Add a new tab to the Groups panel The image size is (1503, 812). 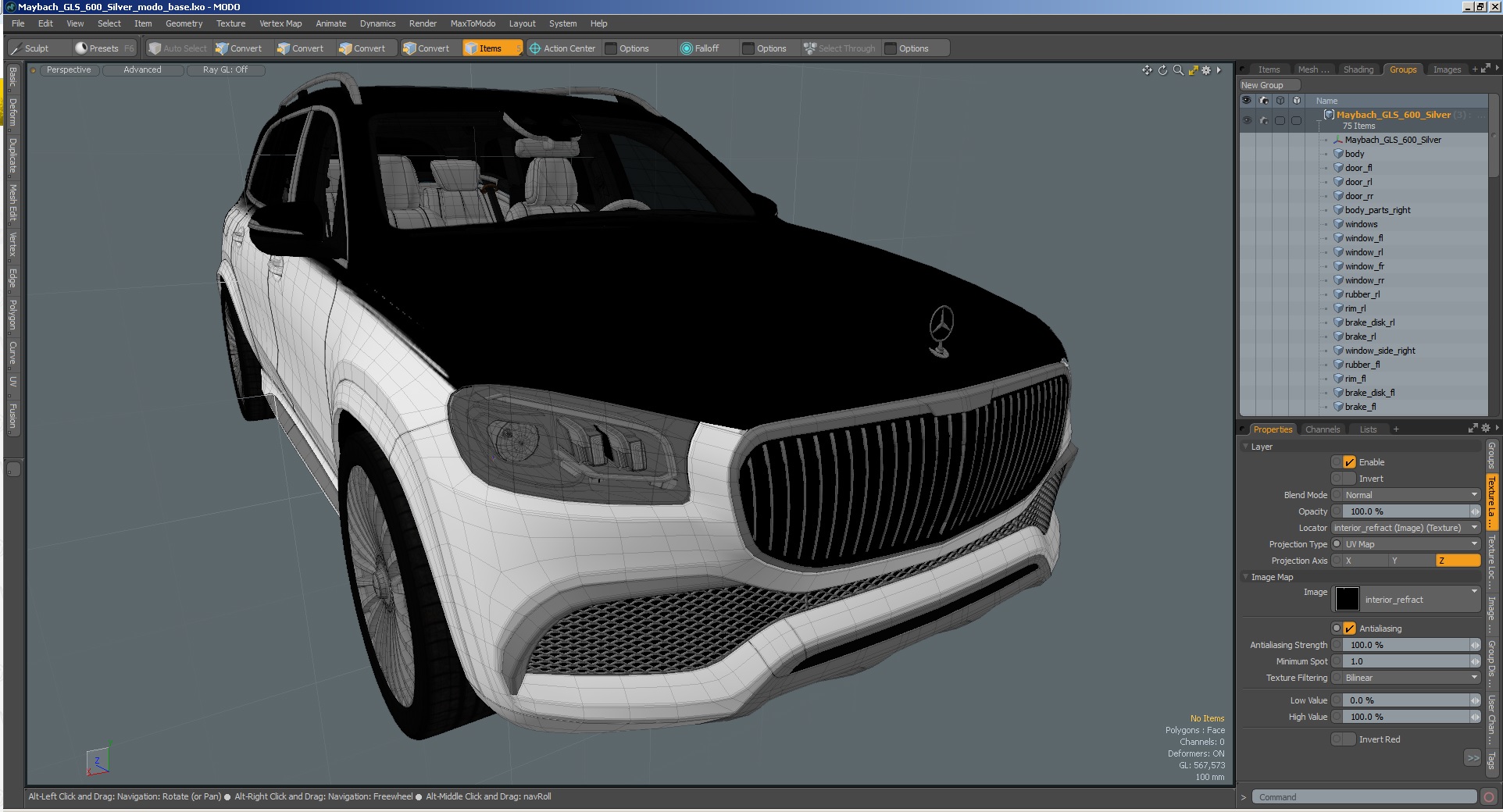coord(1475,69)
